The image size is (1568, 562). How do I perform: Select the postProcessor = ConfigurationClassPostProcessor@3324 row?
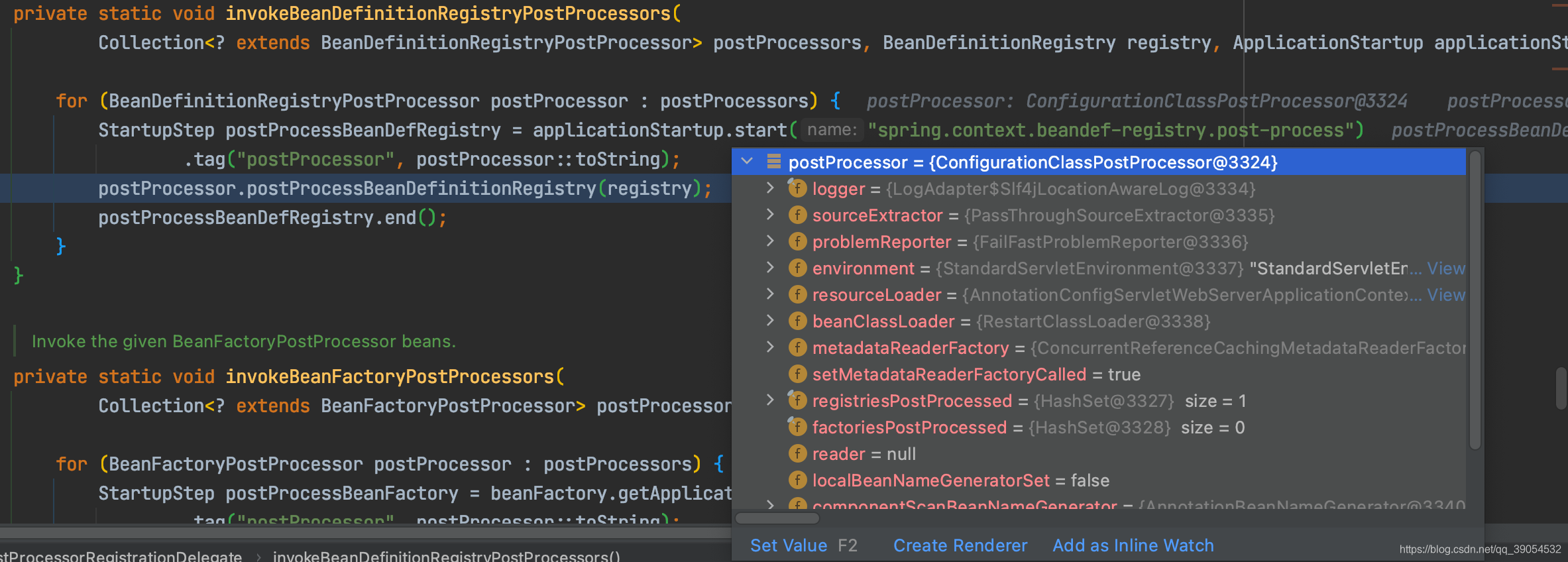(1099, 162)
